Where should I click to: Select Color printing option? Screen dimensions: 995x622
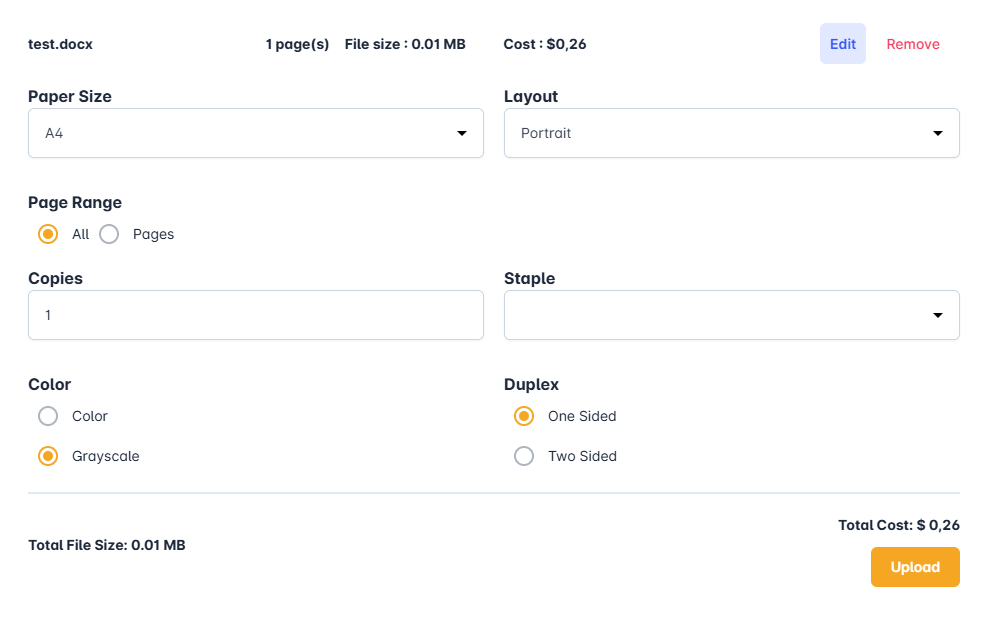(x=48, y=416)
